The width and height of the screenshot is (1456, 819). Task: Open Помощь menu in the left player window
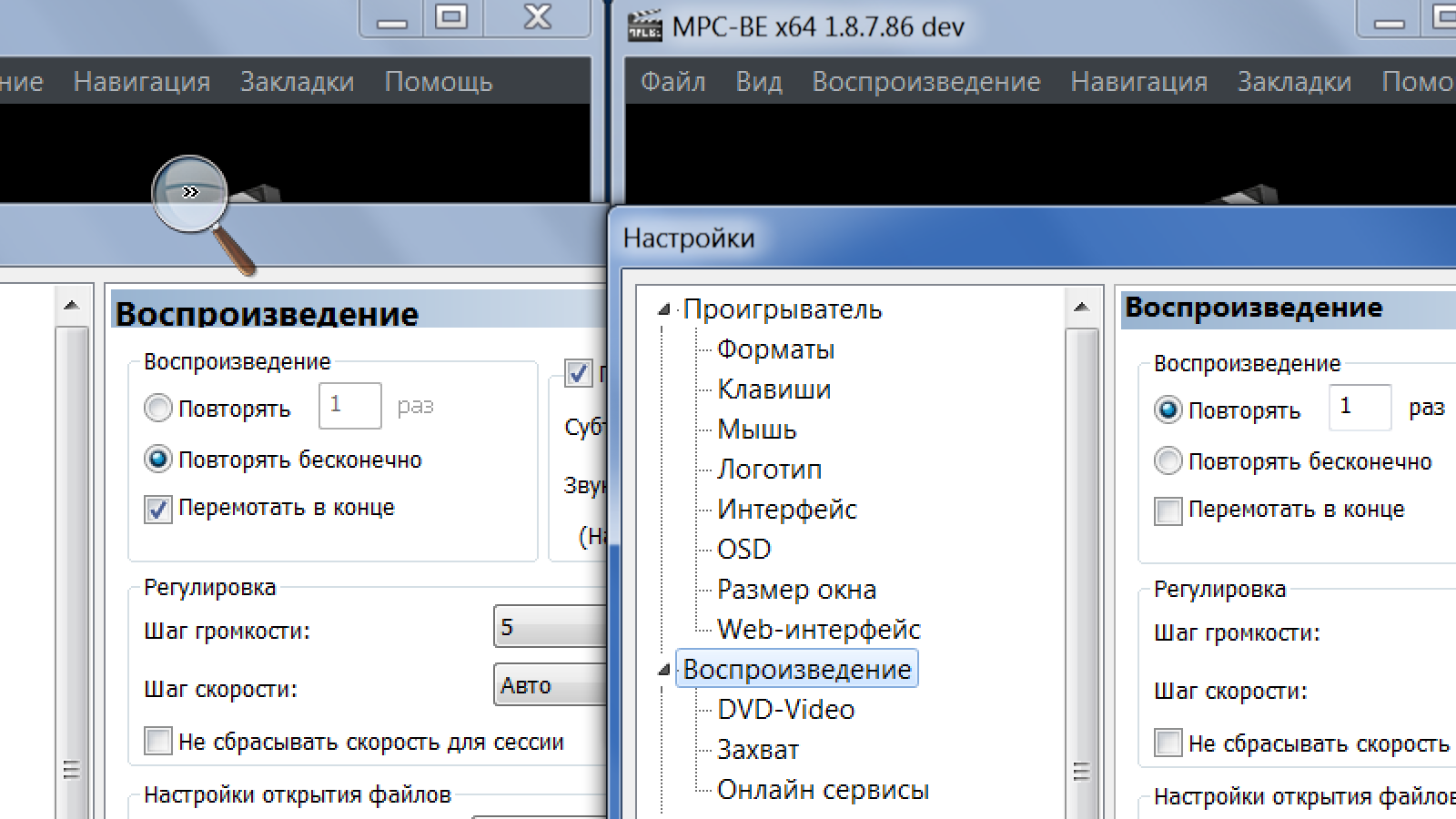439,82
